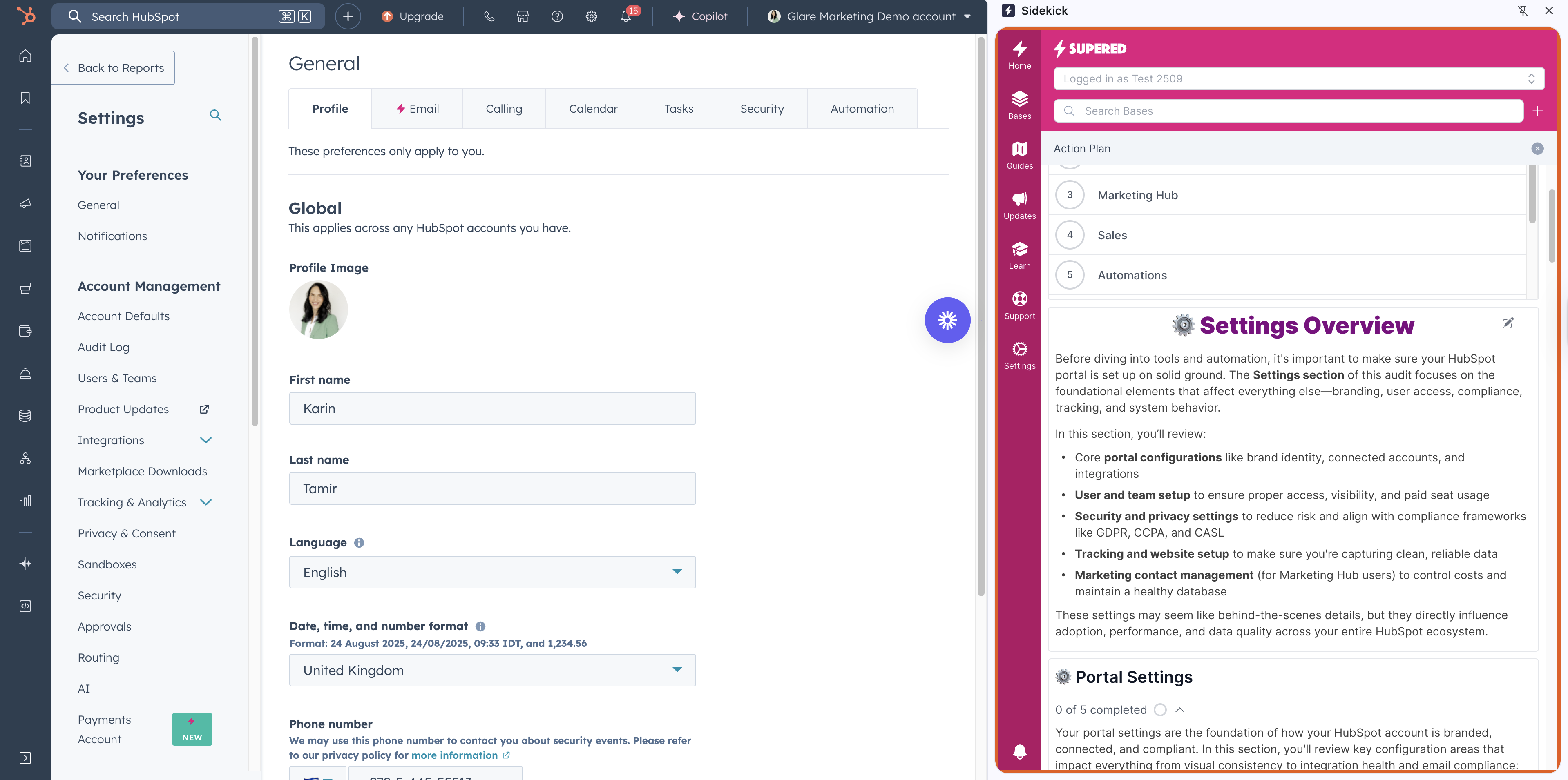The image size is (1568, 780).
Task: Collapse the Portal Settings section chevron
Action: click(1179, 709)
